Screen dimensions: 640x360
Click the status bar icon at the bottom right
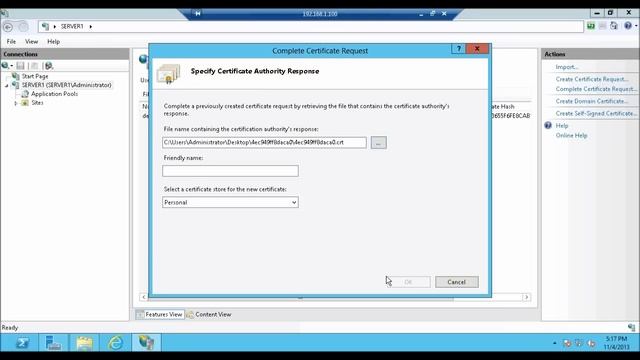tap(631, 327)
